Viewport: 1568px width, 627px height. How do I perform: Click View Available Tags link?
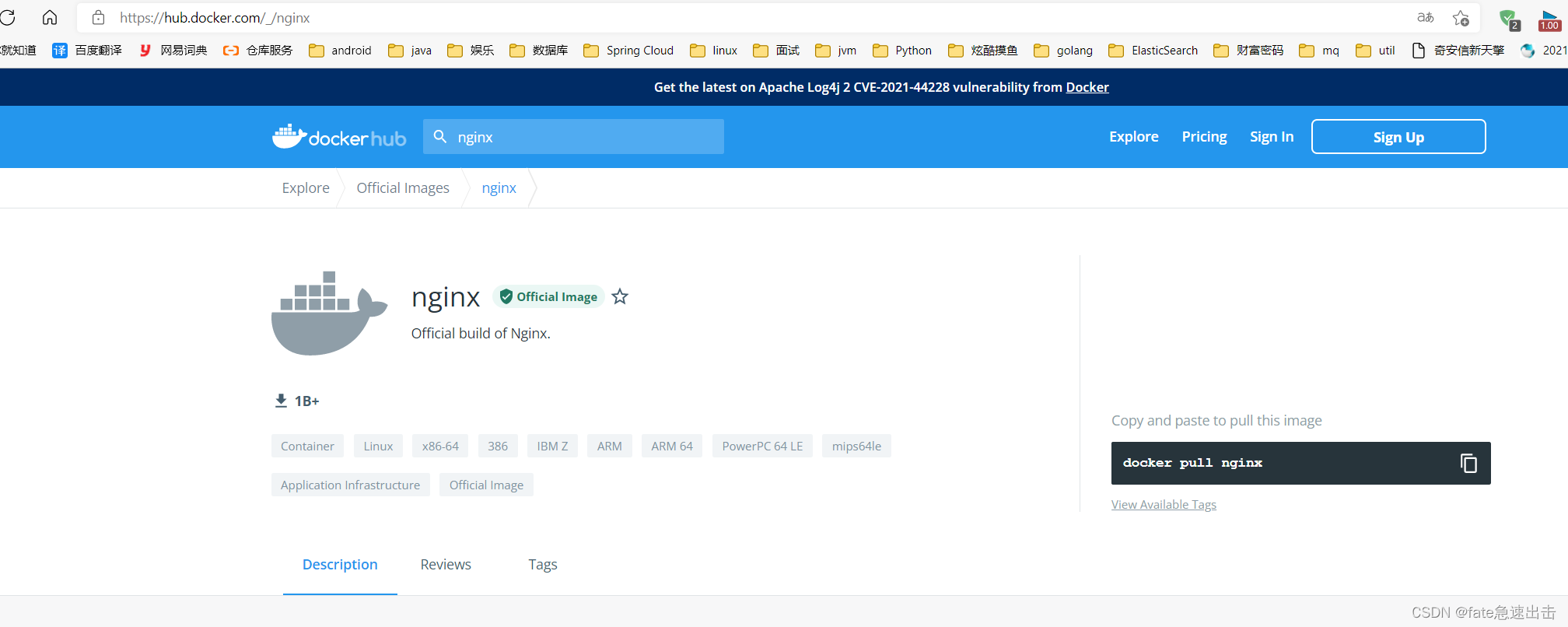[x=1164, y=505]
